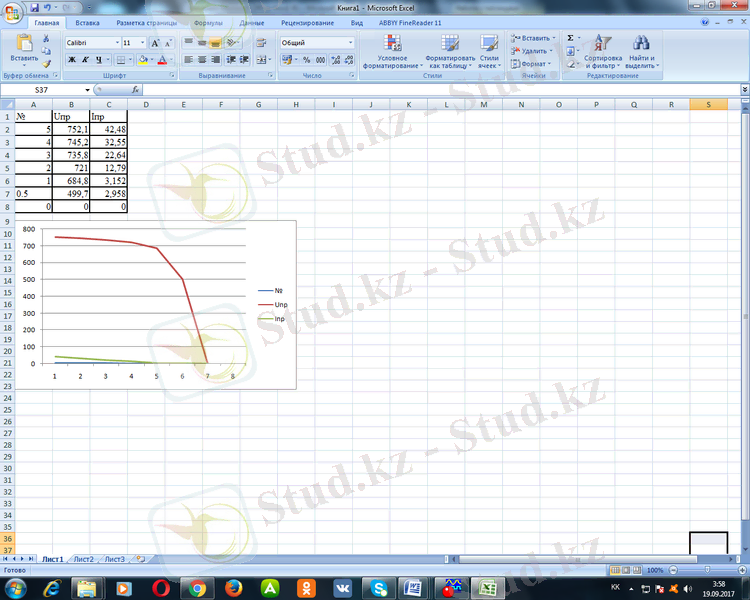Select the Format Painter brush

tap(46, 63)
